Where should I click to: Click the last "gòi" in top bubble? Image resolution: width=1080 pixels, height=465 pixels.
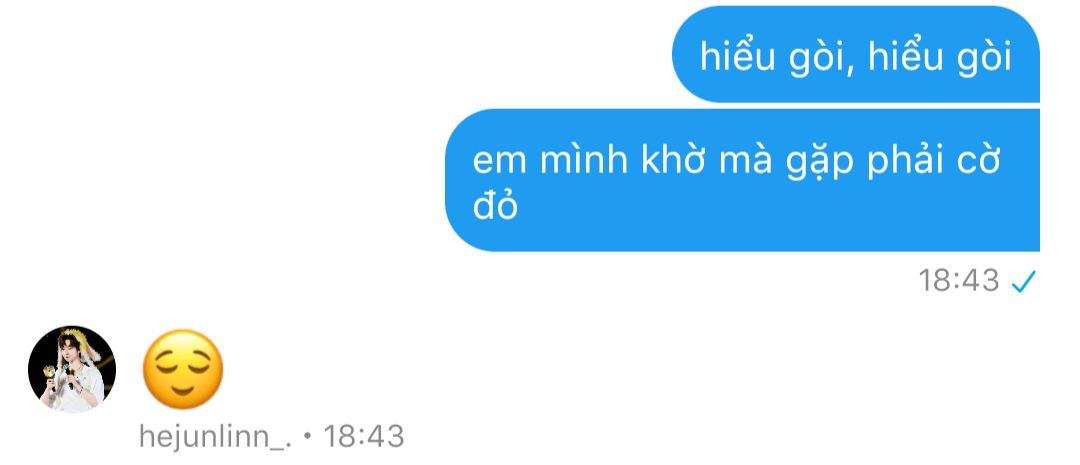coord(986,56)
